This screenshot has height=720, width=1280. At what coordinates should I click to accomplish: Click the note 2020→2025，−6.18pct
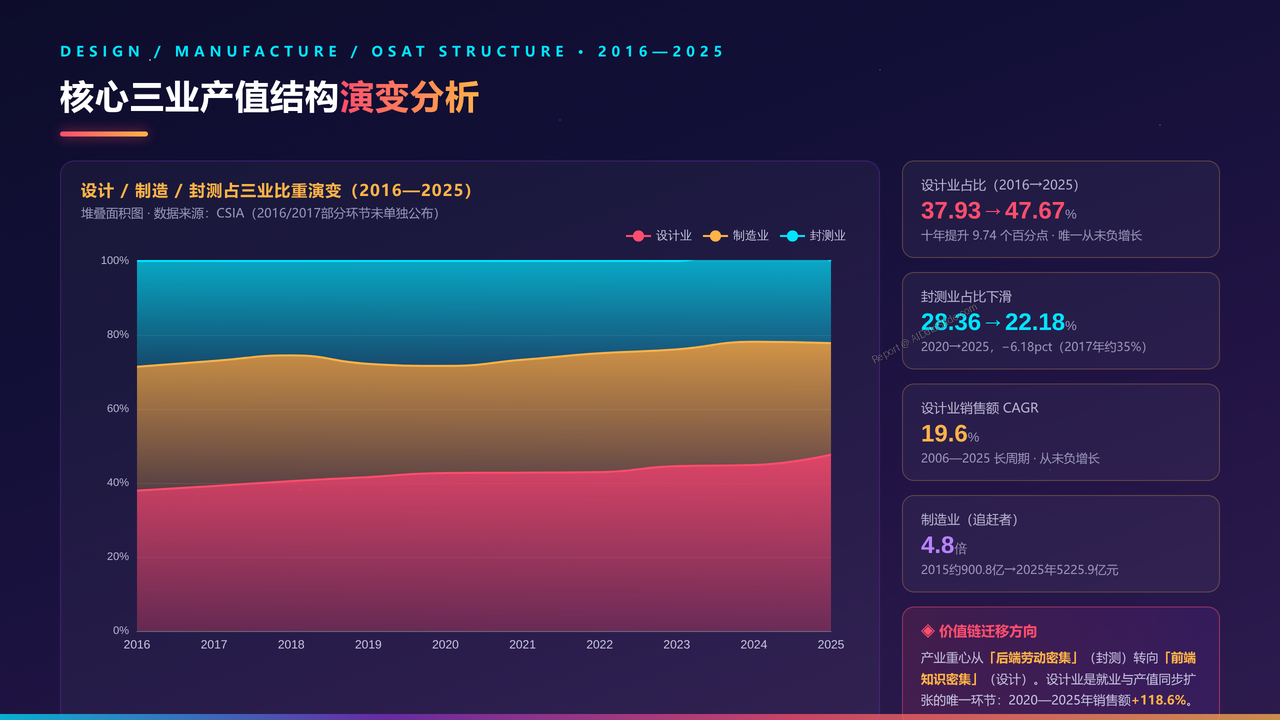[1034, 347]
